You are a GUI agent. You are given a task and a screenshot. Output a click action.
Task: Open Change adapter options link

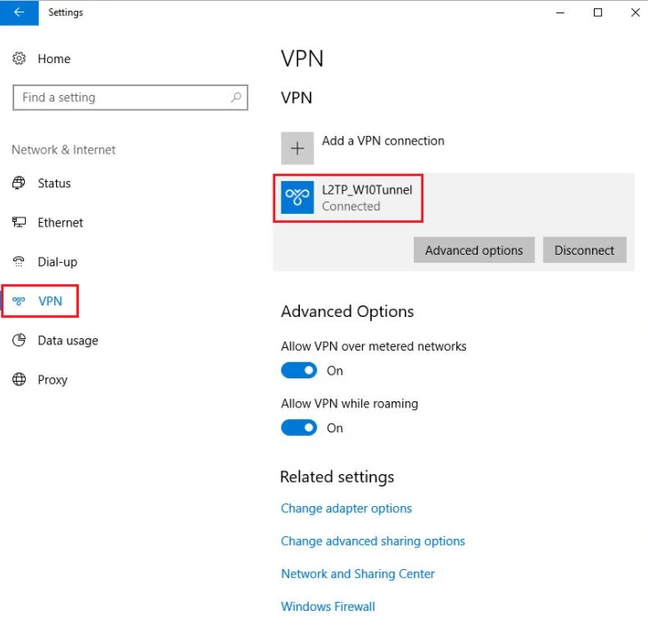point(346,508)
